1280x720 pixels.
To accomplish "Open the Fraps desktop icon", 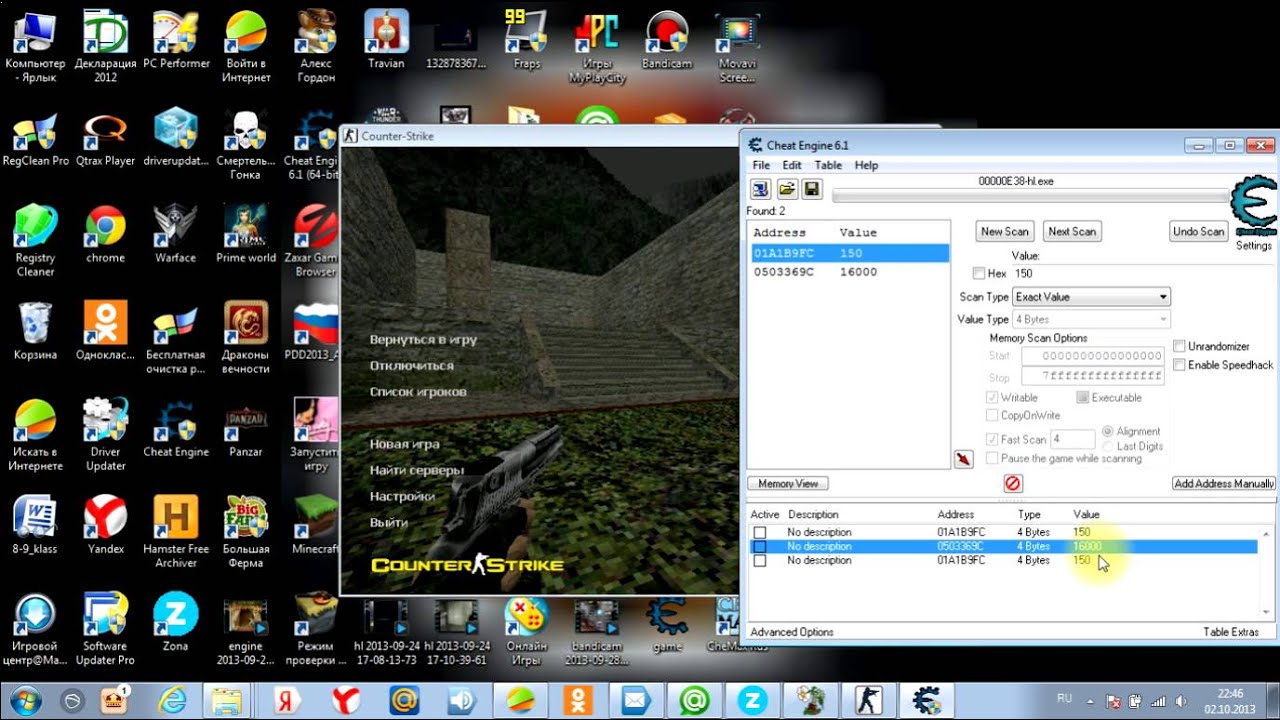I will pyautogui.click(x=527, y=39).
